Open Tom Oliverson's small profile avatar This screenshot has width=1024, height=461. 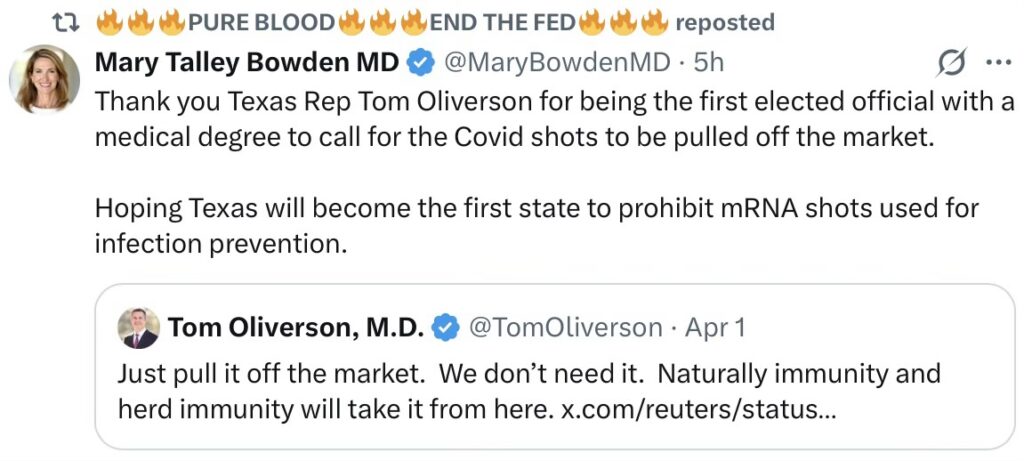coord(138,327)
